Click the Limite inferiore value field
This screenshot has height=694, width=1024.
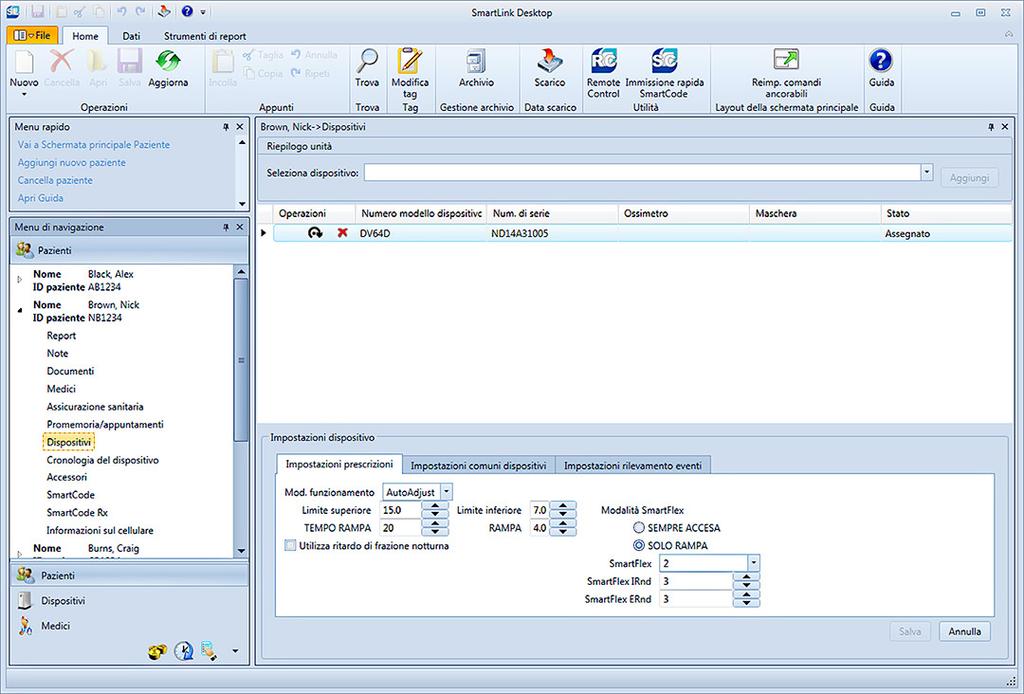[539, 510]
